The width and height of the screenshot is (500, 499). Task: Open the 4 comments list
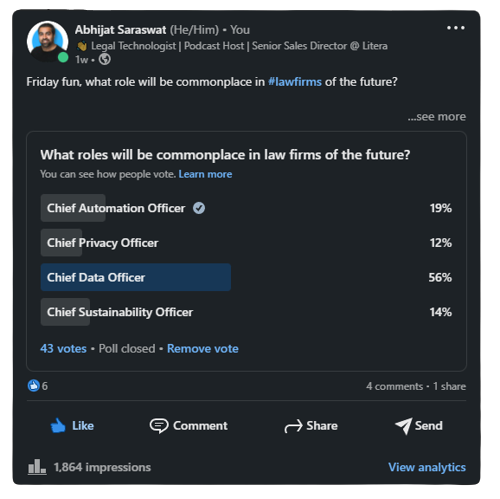click(x=395, y=386)
